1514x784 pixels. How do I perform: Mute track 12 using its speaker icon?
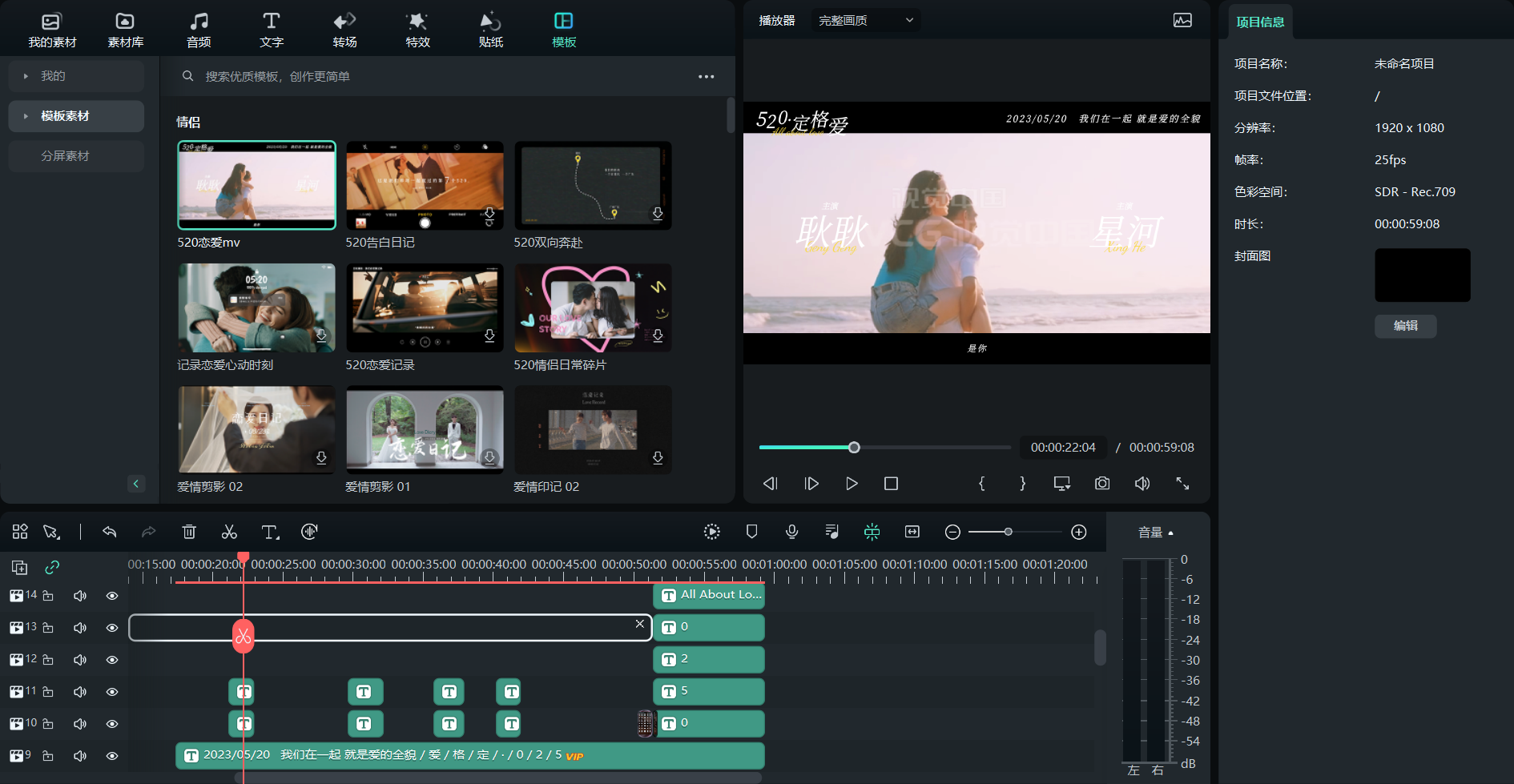(x=80, y=660)
